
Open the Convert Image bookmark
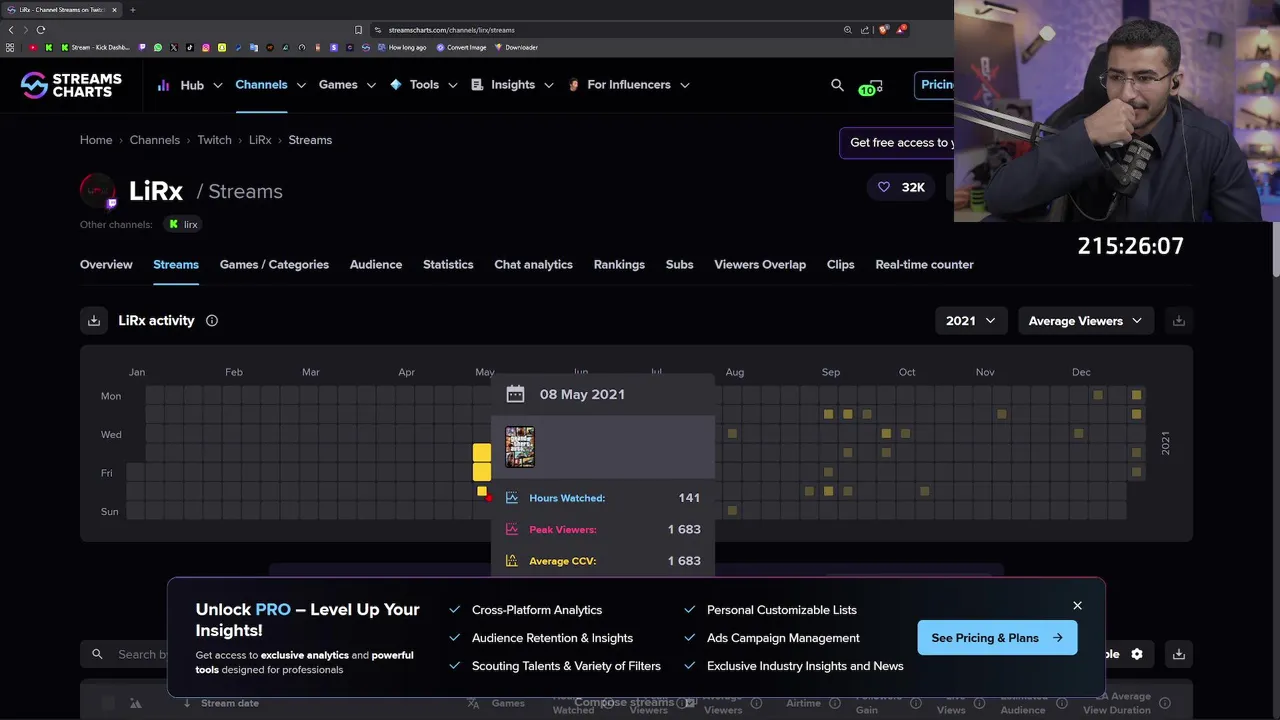coord(461,47)
